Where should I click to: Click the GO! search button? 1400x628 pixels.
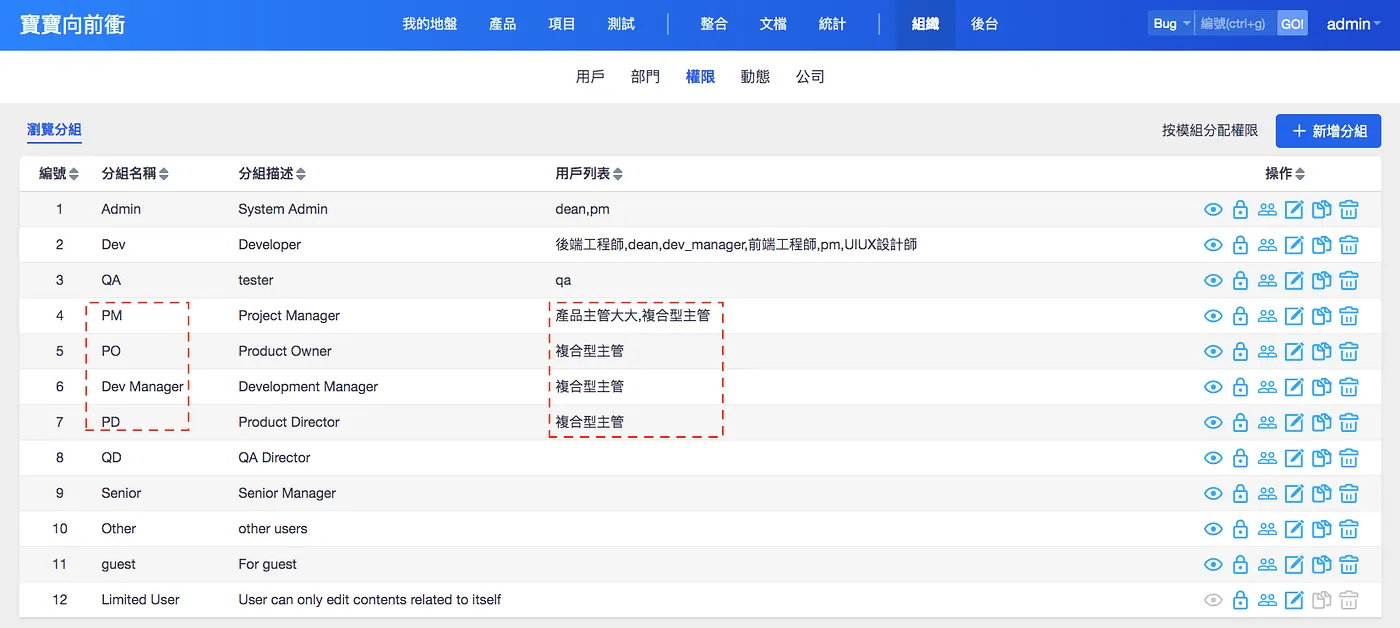point(1292,24)
